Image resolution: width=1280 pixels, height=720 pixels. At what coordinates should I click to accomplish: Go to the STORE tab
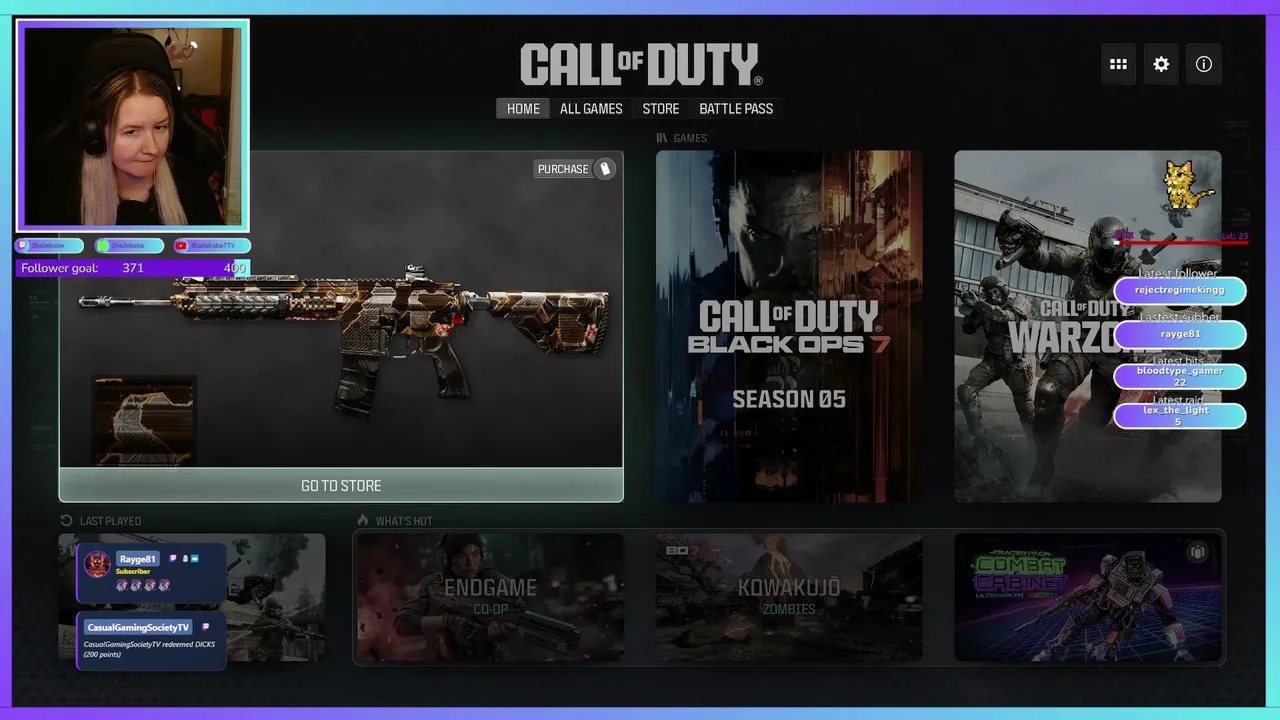point(661,109)
